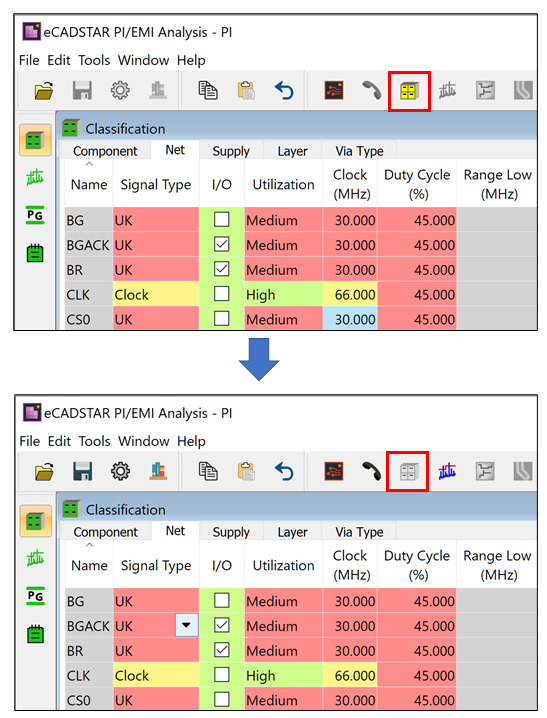Click black phone handset in bottom window
This screenshot has width=547, height=718.
372,471
